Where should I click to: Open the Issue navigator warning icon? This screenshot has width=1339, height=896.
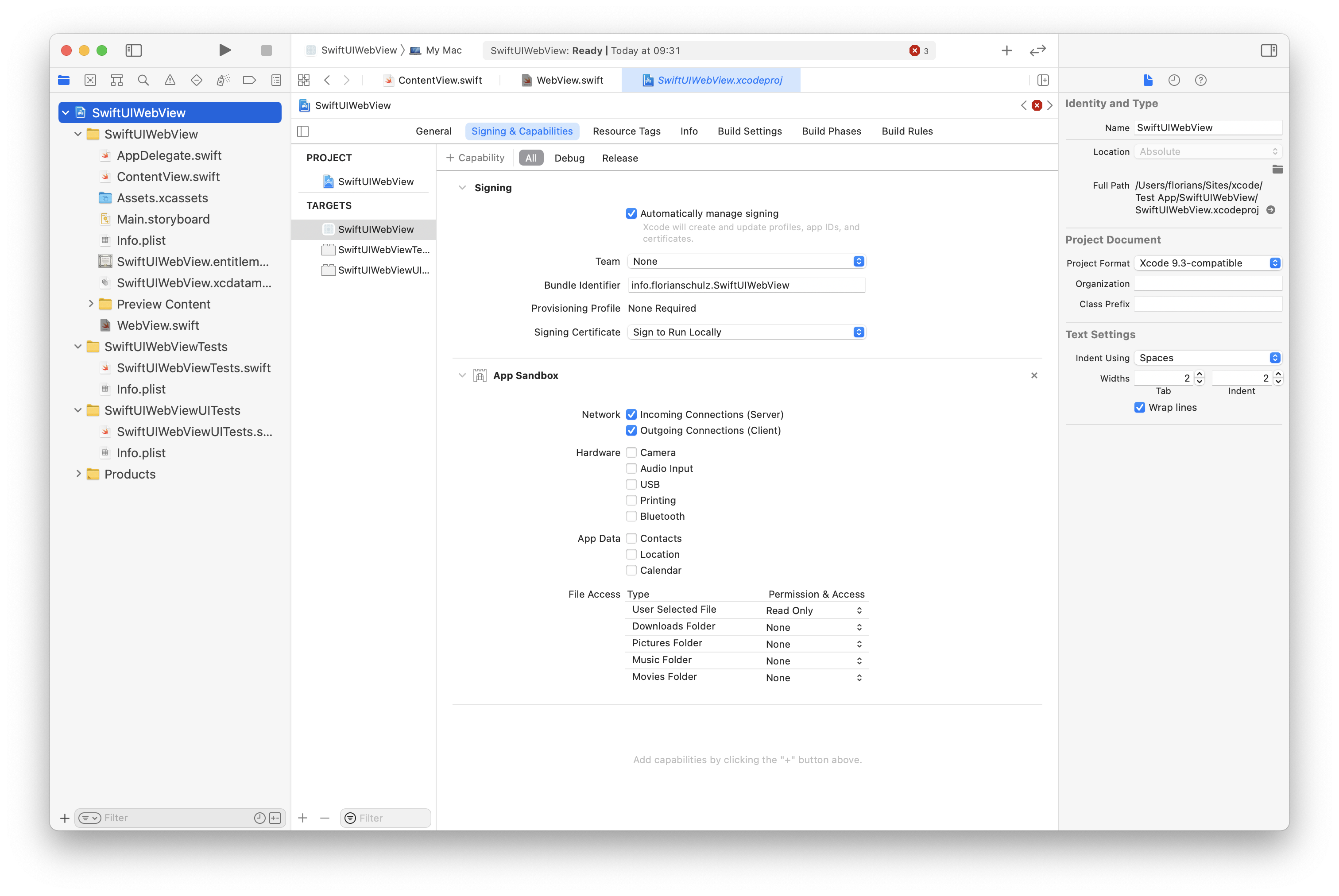170,80
